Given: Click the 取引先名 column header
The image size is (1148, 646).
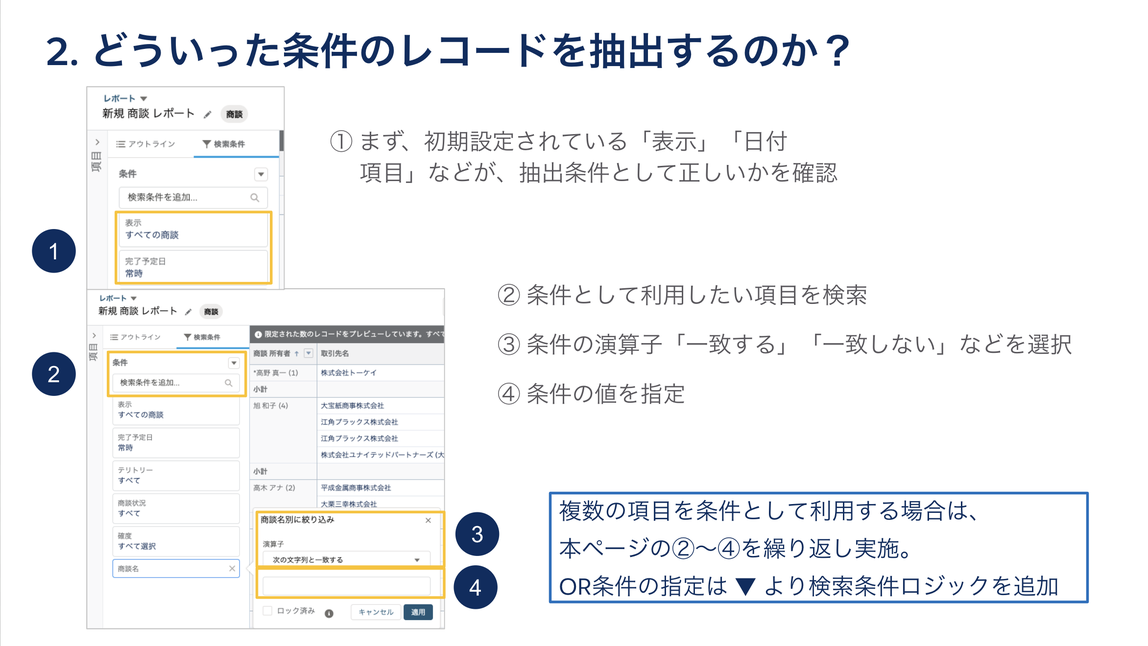Looking at the screenshot, I should pos(335,353).
